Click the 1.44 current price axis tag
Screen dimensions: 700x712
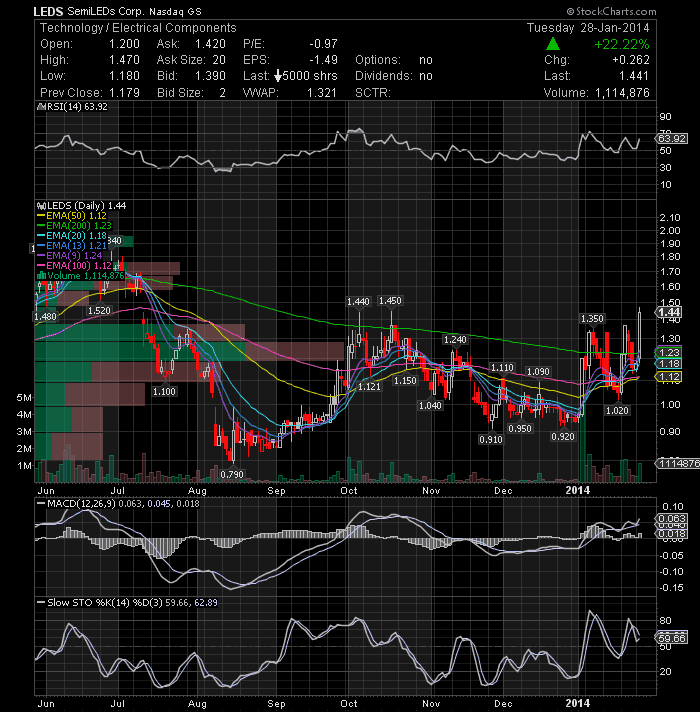click(x=668, y=312)
